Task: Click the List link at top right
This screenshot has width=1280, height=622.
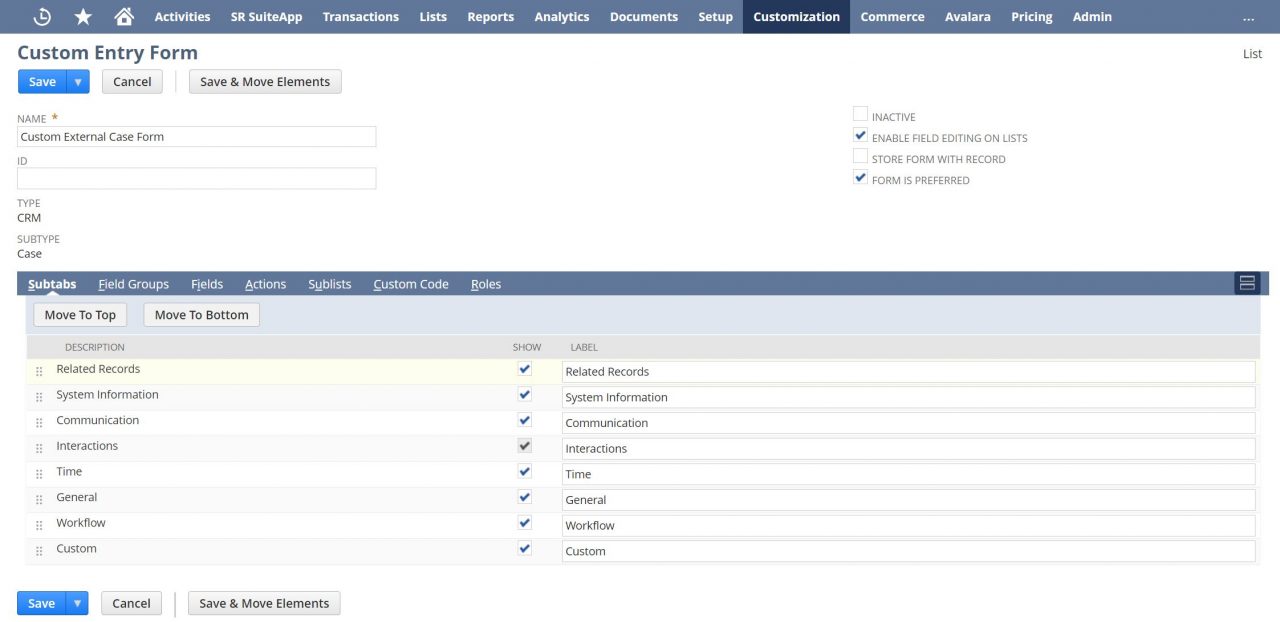Action: click(x=1252, y=54)
